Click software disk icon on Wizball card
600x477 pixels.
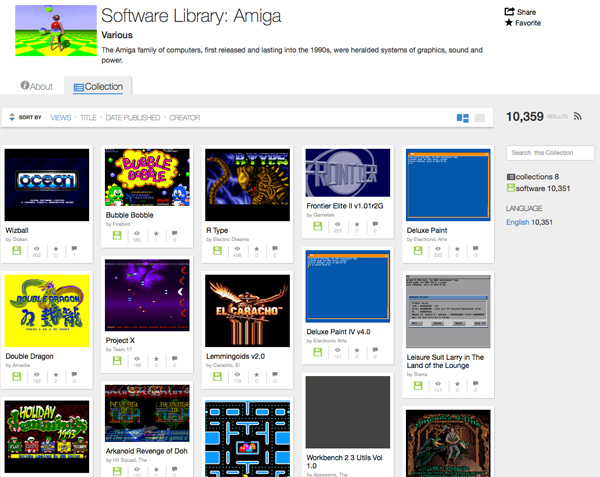(x=16, y=251)
